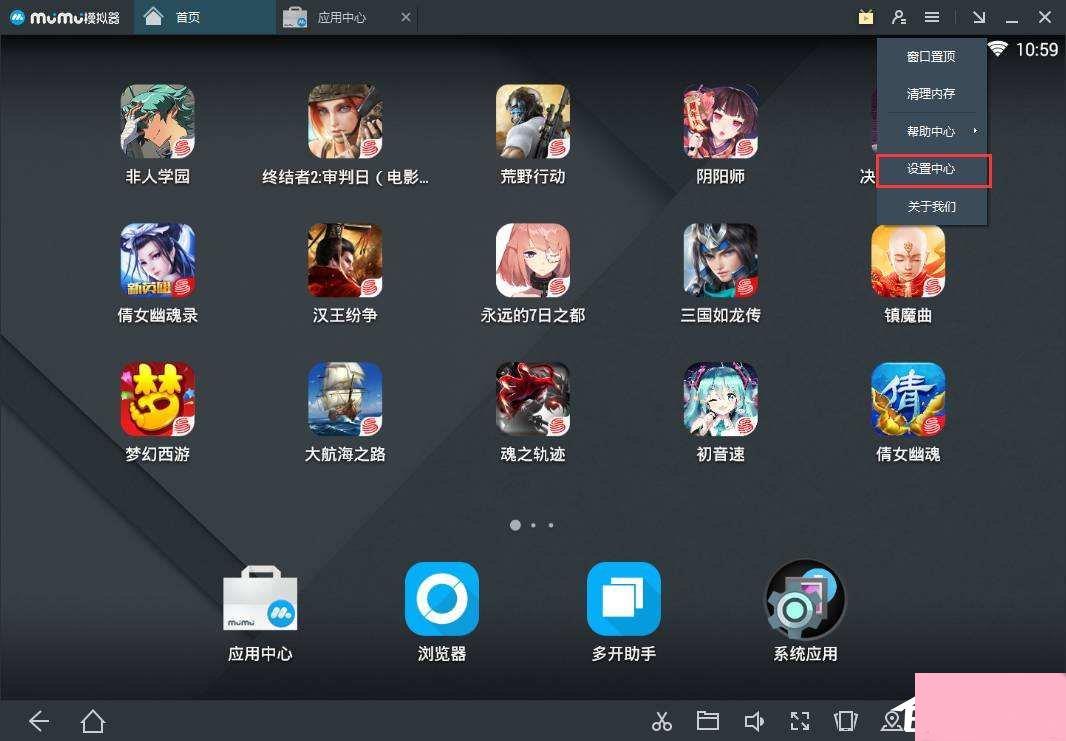The image size is (1066, 741).
Task: Toggle fullscreen mode icon
Action: (800, 721)
